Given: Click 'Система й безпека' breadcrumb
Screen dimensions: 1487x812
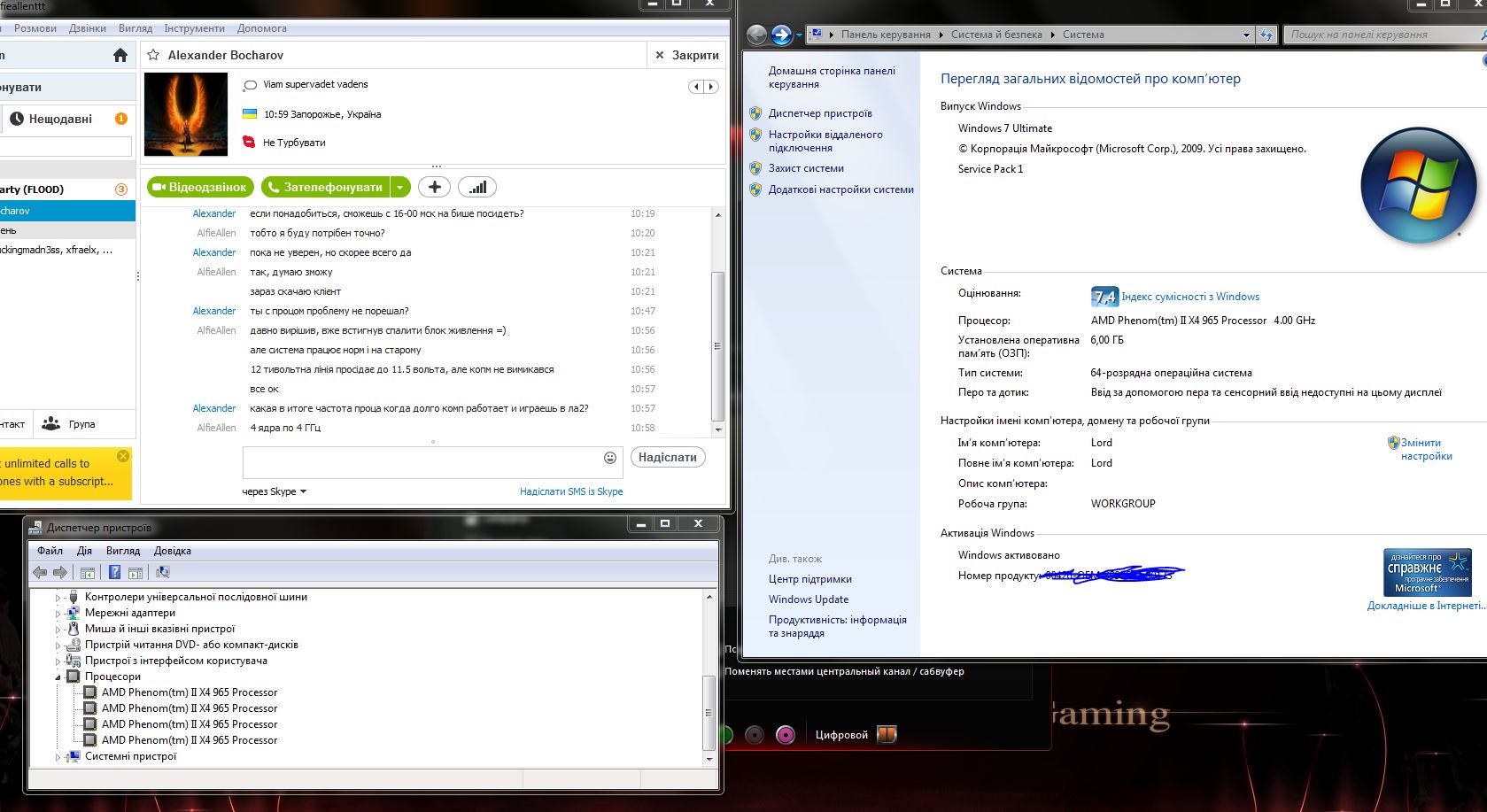Looking at the screenshot, I should pyautogui.click(x=996, y=35).
